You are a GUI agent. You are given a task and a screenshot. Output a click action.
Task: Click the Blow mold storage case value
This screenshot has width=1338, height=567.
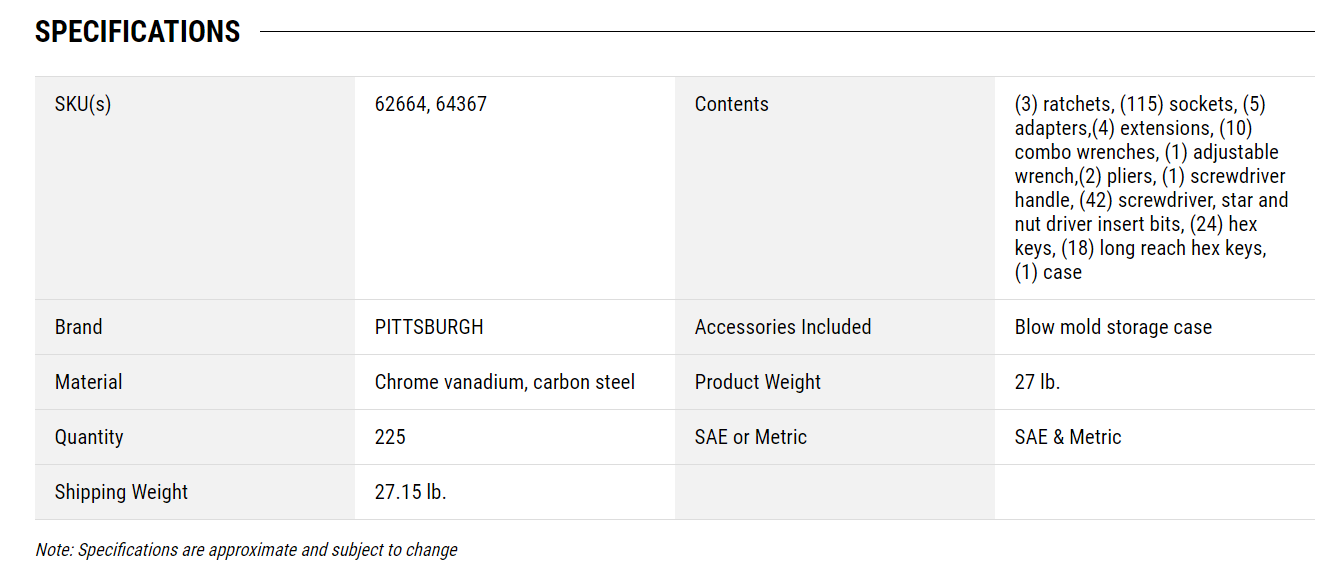pyautogui.click(x=1113, y=327)
